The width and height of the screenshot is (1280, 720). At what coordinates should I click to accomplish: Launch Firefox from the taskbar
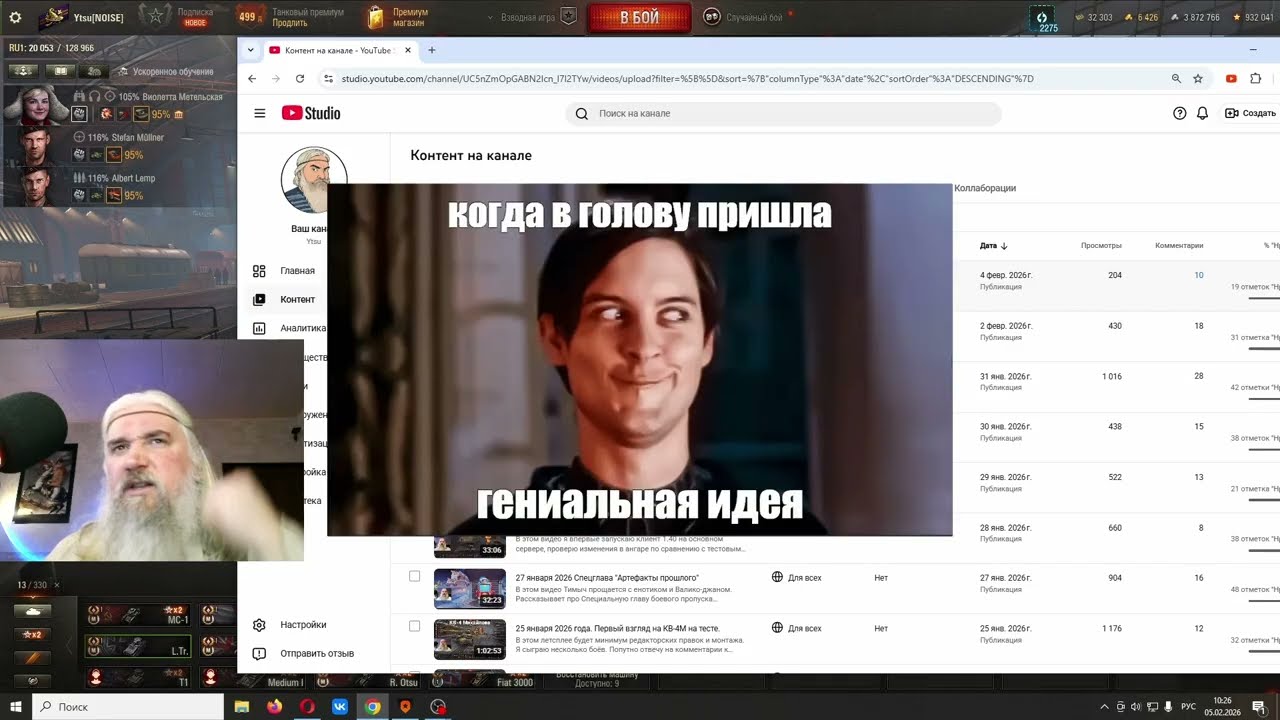[274, 706]
